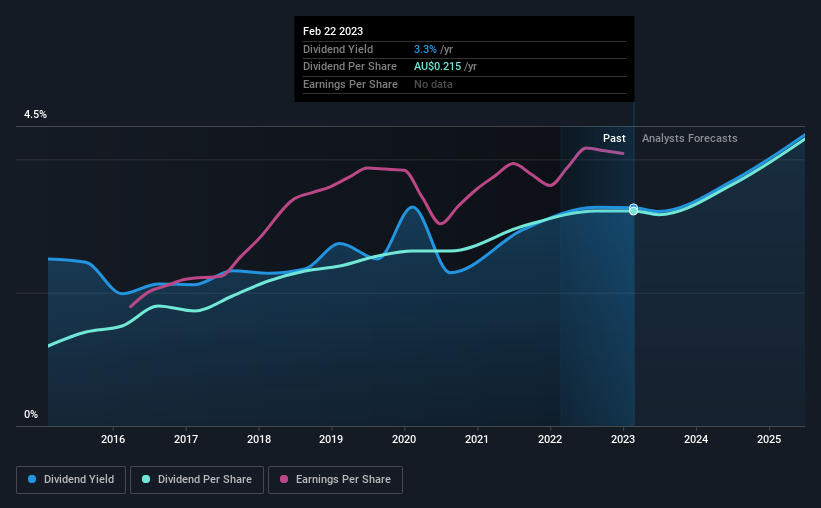Select the 2025 x-axis label
Screen dimensions: 821x508
pos(769,439)
